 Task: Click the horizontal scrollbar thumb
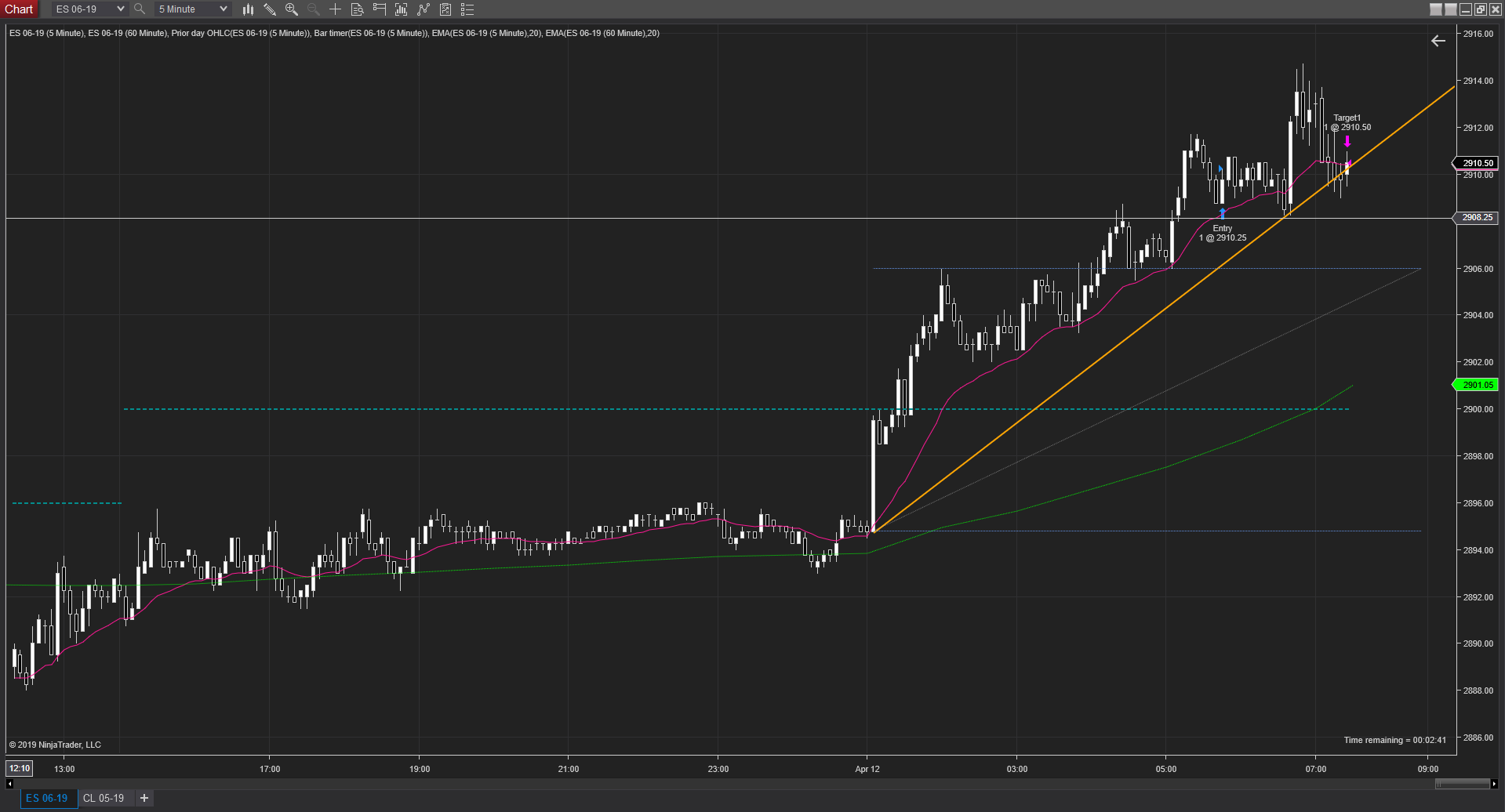pos(1462,784)
